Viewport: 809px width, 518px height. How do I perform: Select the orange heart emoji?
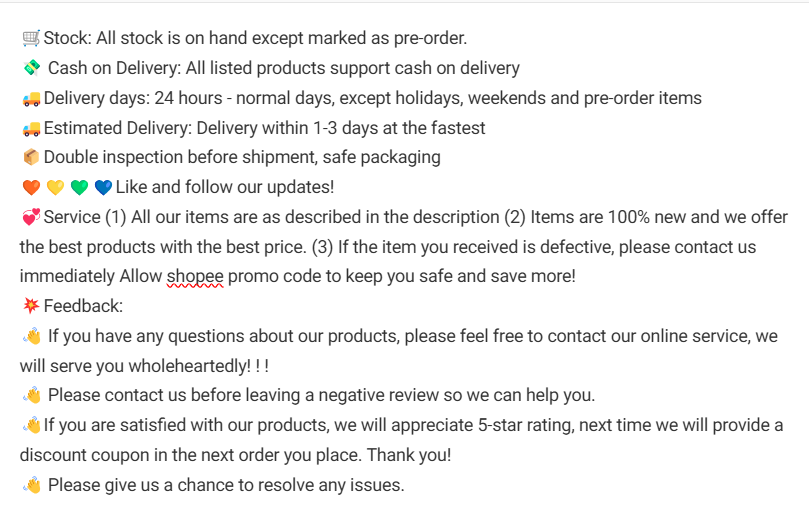(31, 187)
